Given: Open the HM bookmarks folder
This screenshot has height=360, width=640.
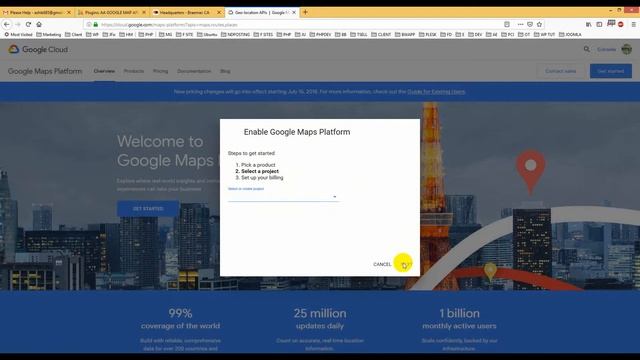Looking at the screenshot, I should point(127,35).
